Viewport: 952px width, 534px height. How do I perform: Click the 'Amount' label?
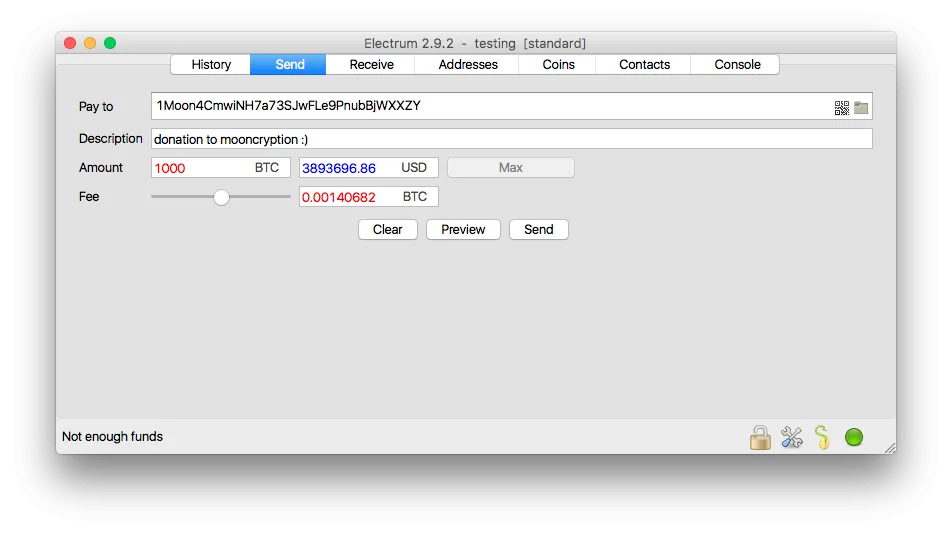tap(101, 167)
